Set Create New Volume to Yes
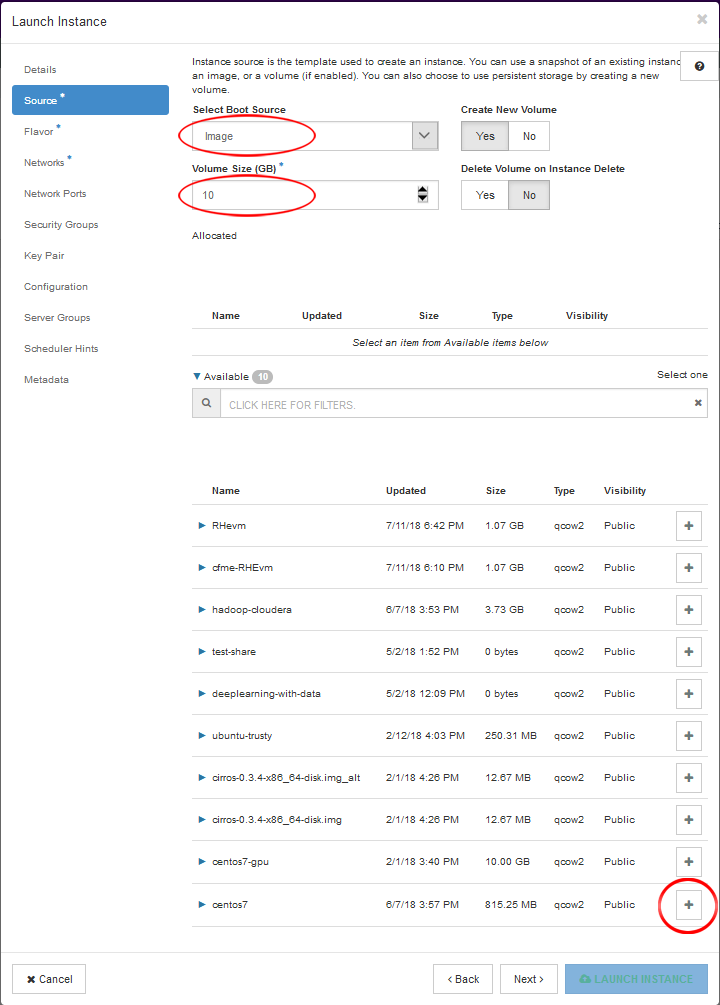The height and width of the screenshot is (1005, 720). (x=485, y=136)
